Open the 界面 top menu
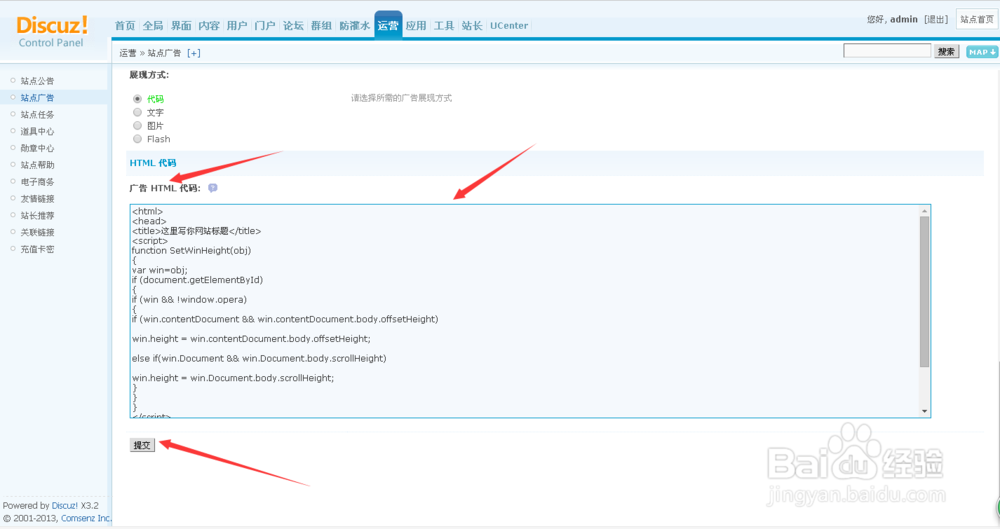The width and height of the screenshot is (1000, 529). tap(181, 26)
